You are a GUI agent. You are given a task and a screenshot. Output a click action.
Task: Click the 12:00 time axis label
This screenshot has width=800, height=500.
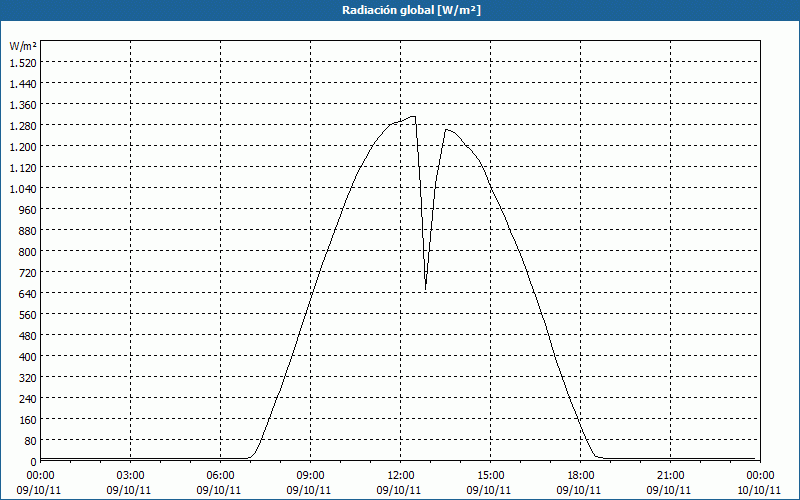pyautogui.click(x=401, y=476)
